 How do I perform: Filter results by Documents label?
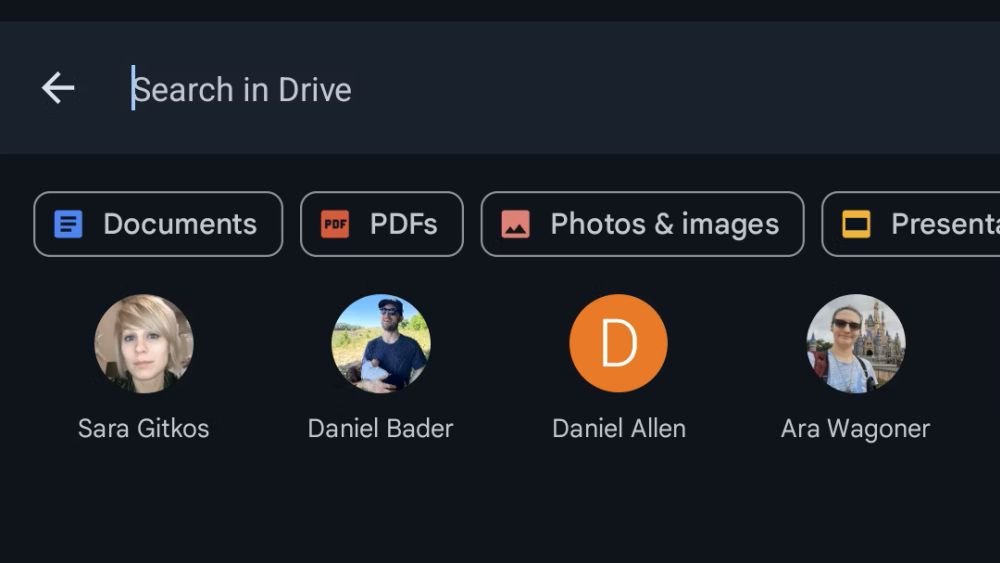click(180, 224)
